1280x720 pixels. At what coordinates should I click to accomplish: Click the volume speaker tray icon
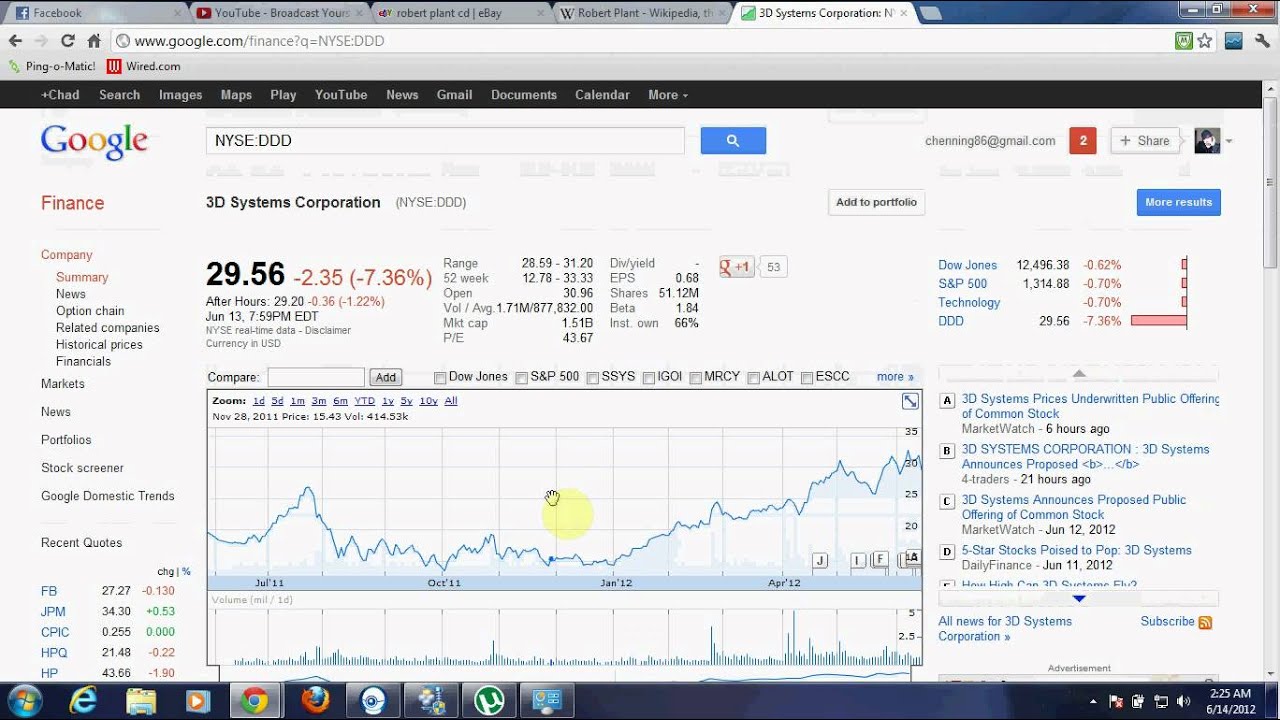click(1184, 701)
